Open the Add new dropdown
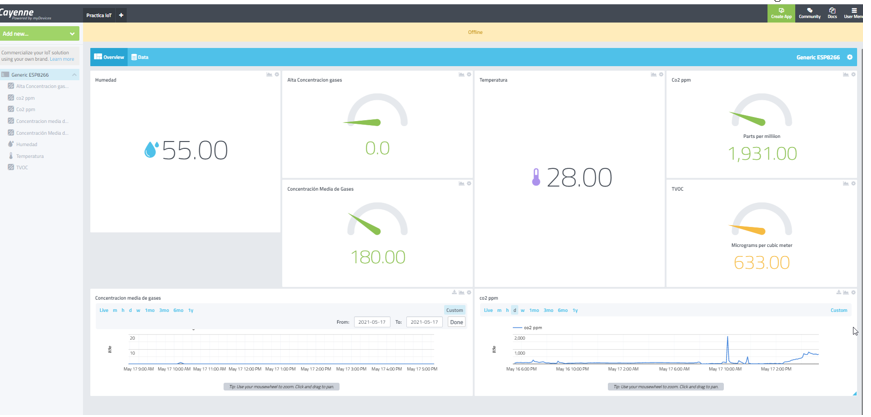 (39, 34)
